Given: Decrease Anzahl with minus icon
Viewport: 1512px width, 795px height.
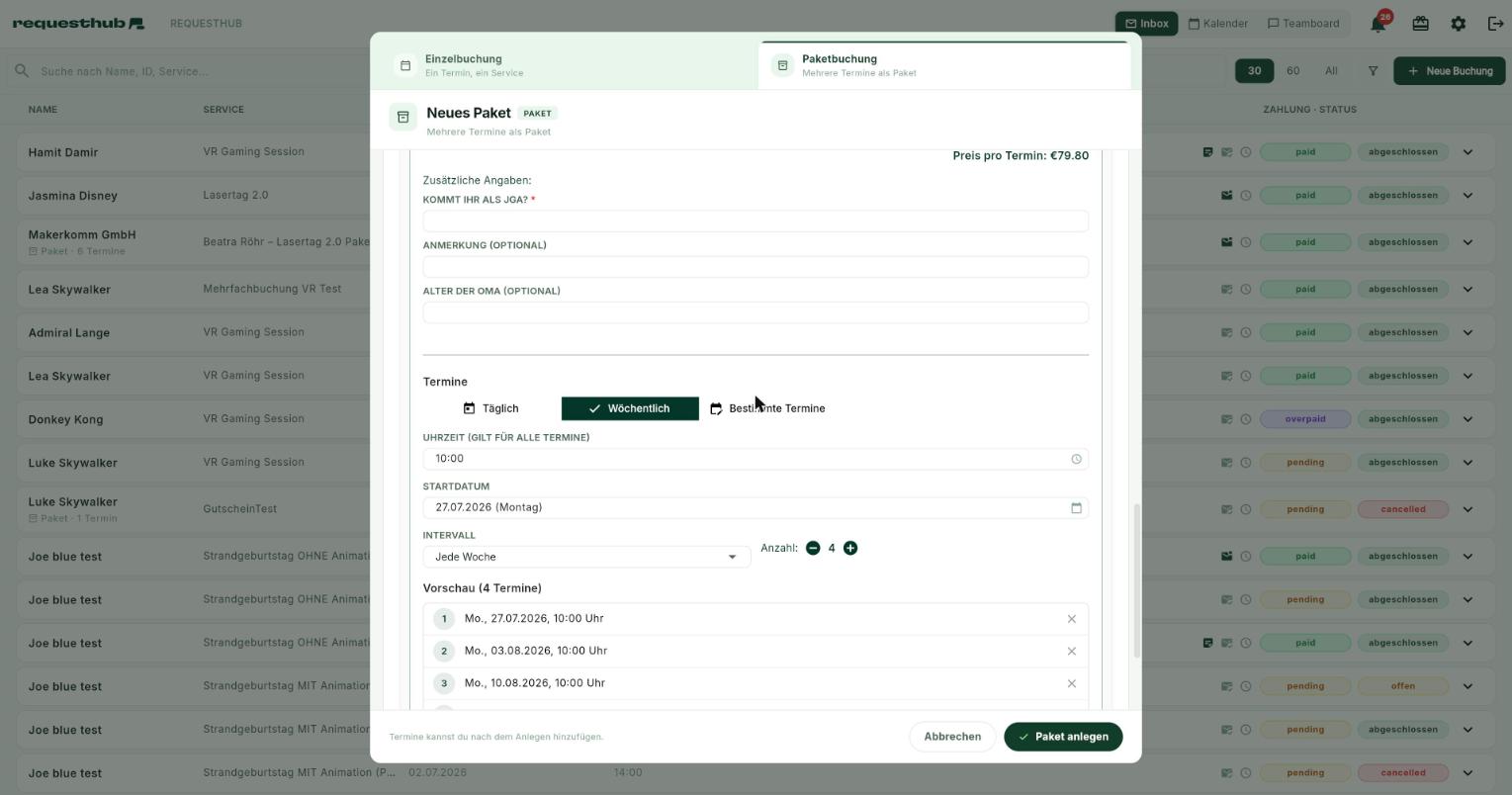Looking at the screenshot, I should pos(813,548).
